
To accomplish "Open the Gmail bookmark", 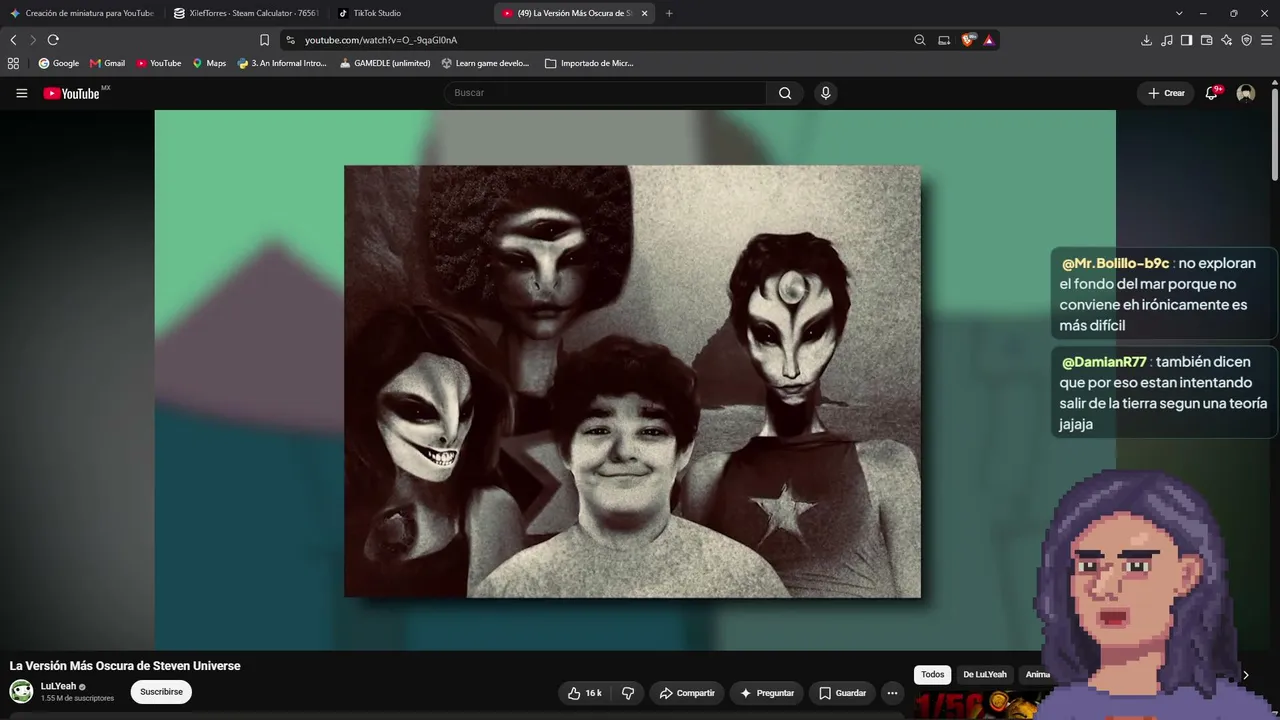I will click(x=108, y=63).
